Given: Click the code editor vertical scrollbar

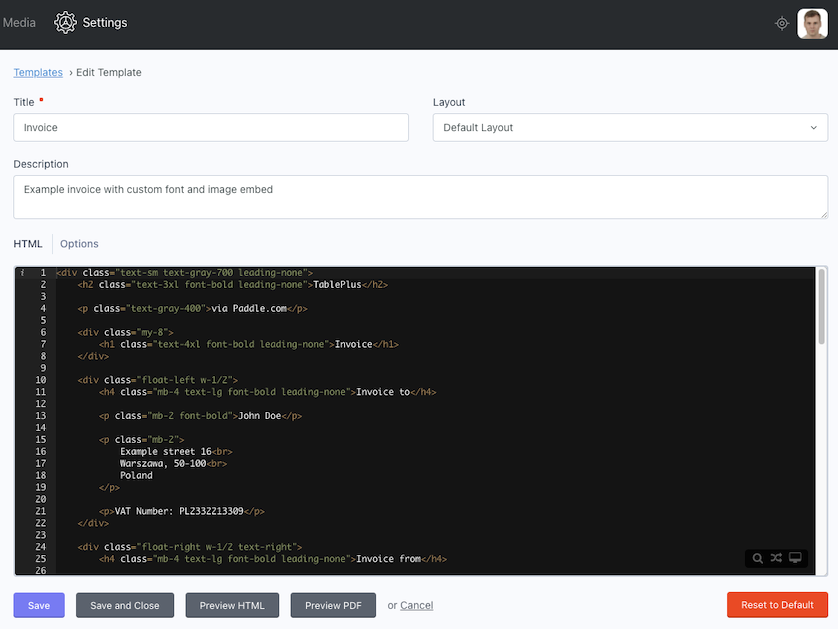Looking at the screenshot, I should coord(821,307).
